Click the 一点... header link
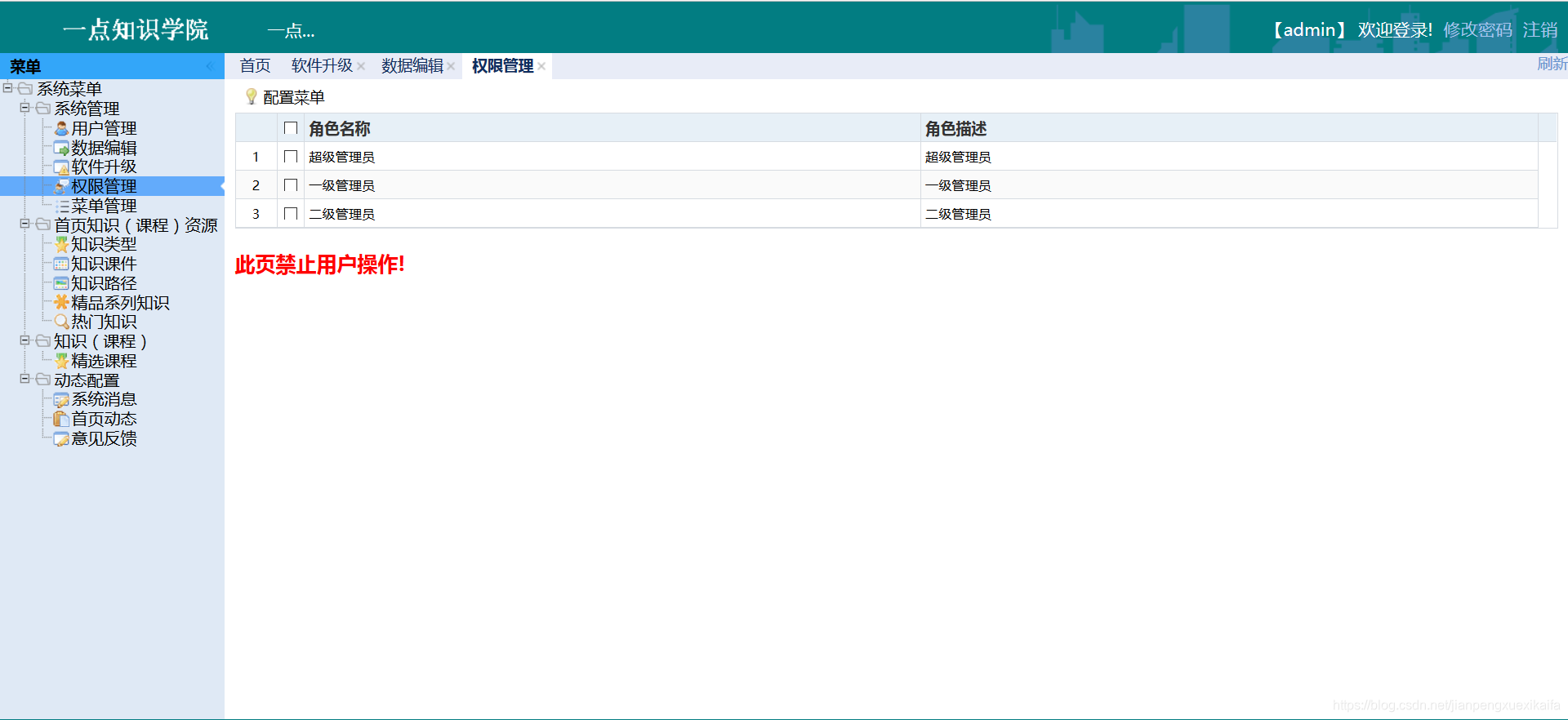The image size is (1568, 720). tap(291, 31)
